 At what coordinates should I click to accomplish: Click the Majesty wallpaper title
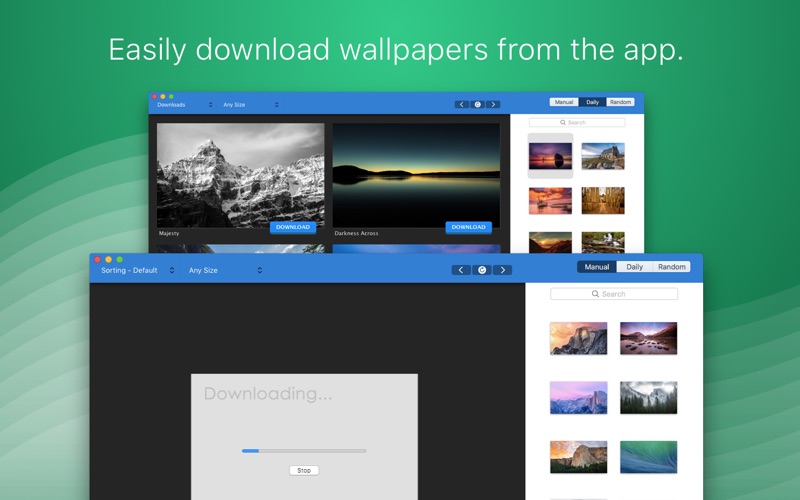tap(169, 233)
